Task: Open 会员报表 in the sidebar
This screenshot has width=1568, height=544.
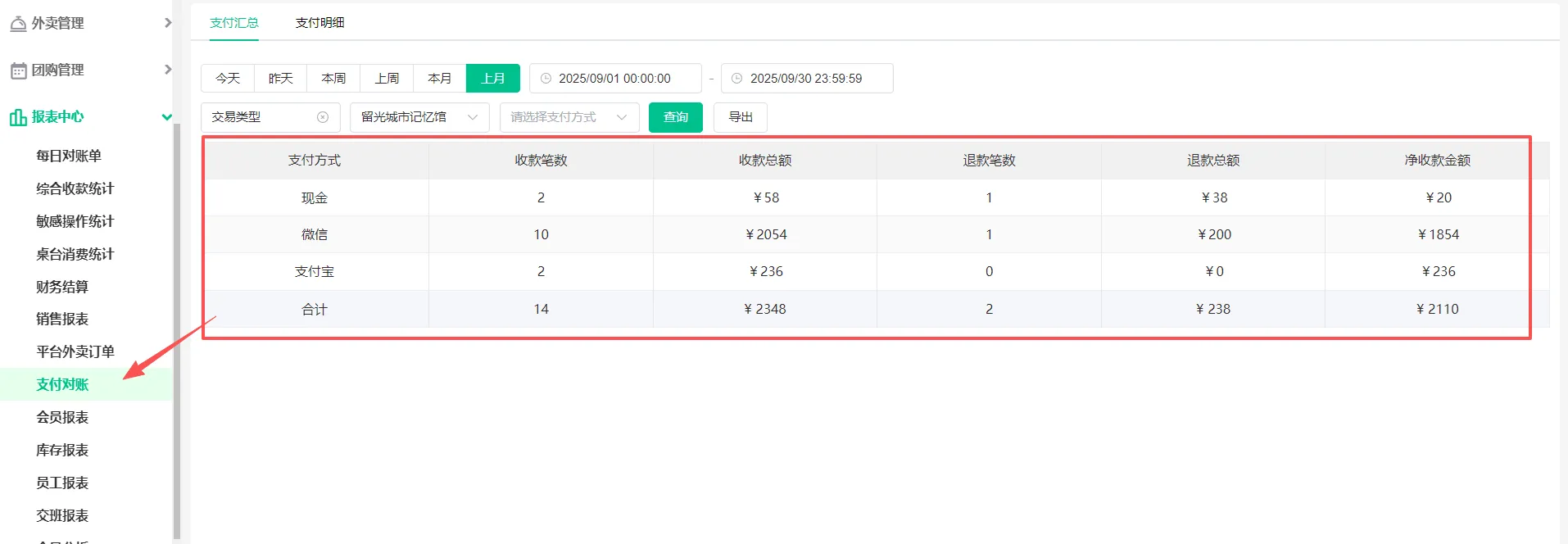Action: pyautogui.click(x=62, y=417)
